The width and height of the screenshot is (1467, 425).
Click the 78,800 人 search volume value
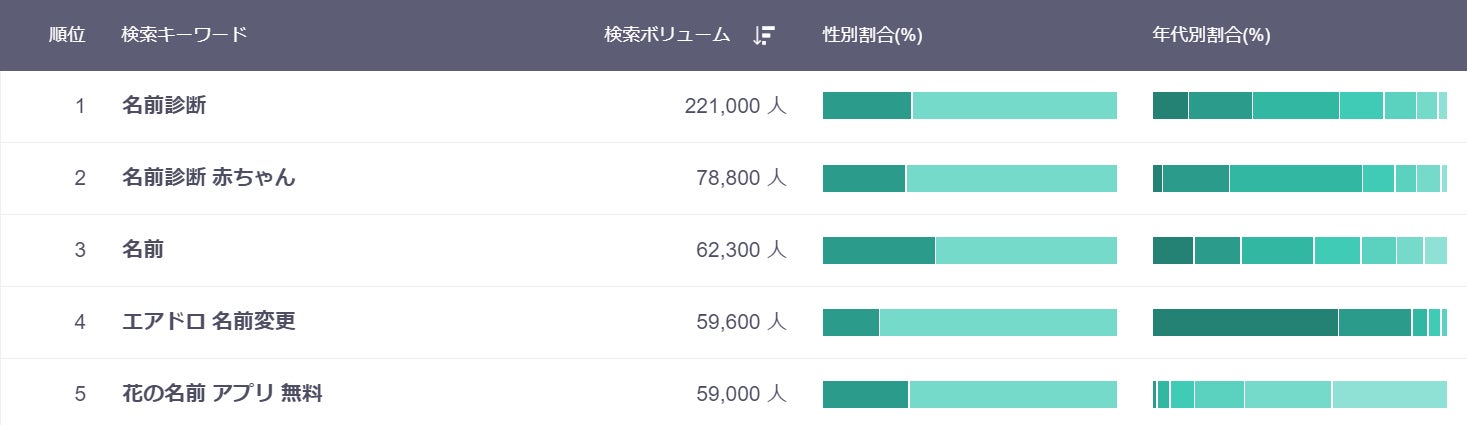pos(741,178)
